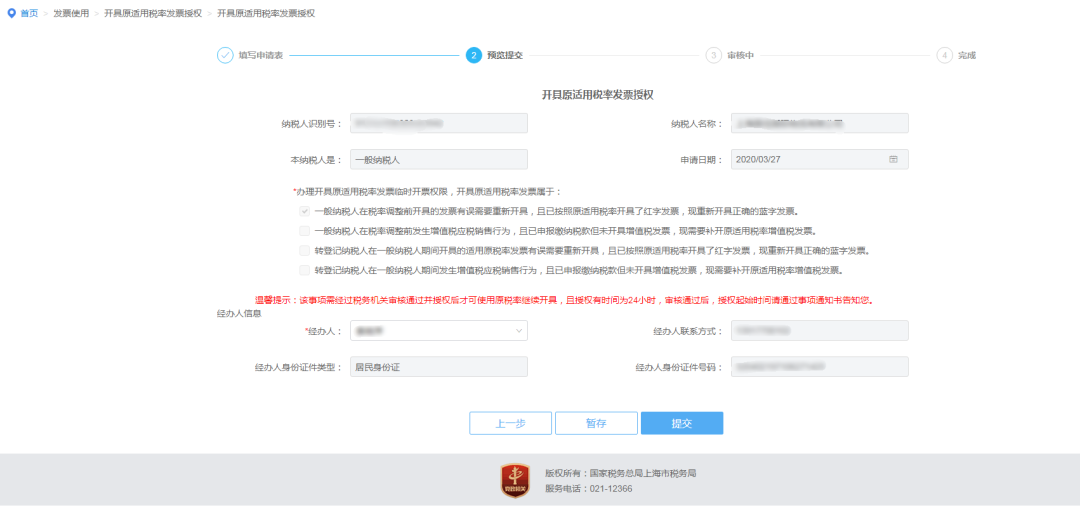Click the red 温馨提示 notice text
The height and width of the screenshot is (517, 1080).
click(564, 301)
